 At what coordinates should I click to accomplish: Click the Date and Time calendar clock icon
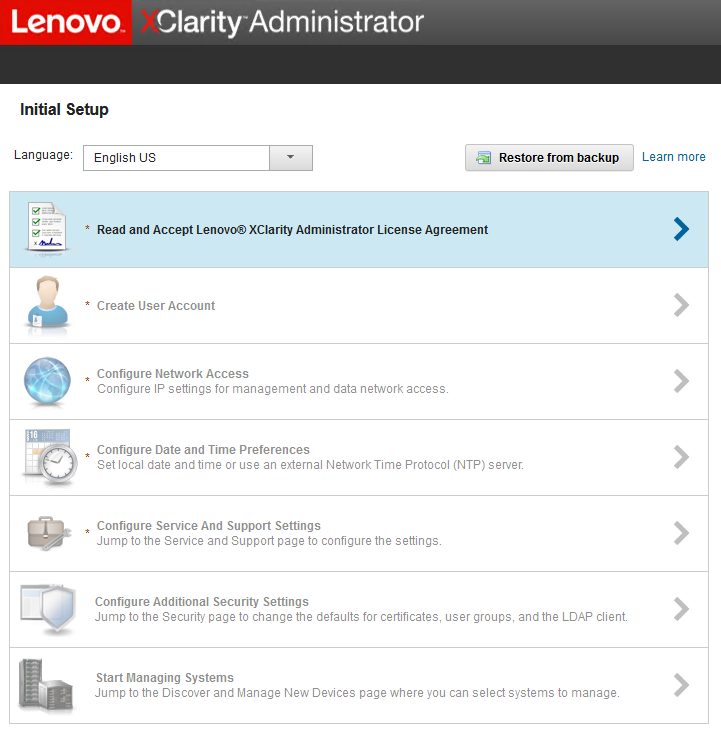[50, 457]
